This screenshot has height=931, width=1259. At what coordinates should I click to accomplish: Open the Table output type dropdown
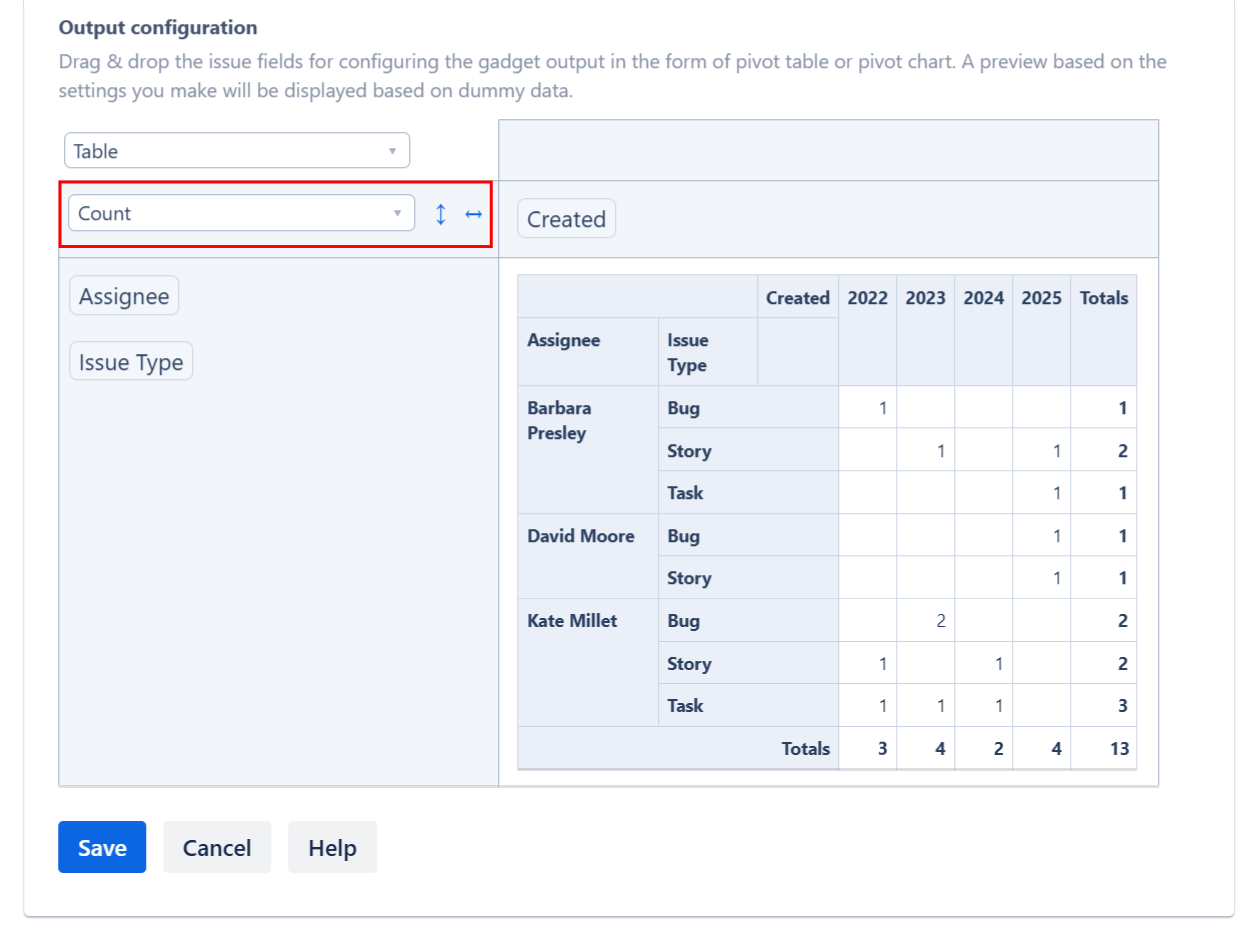[x=237, y=151]
